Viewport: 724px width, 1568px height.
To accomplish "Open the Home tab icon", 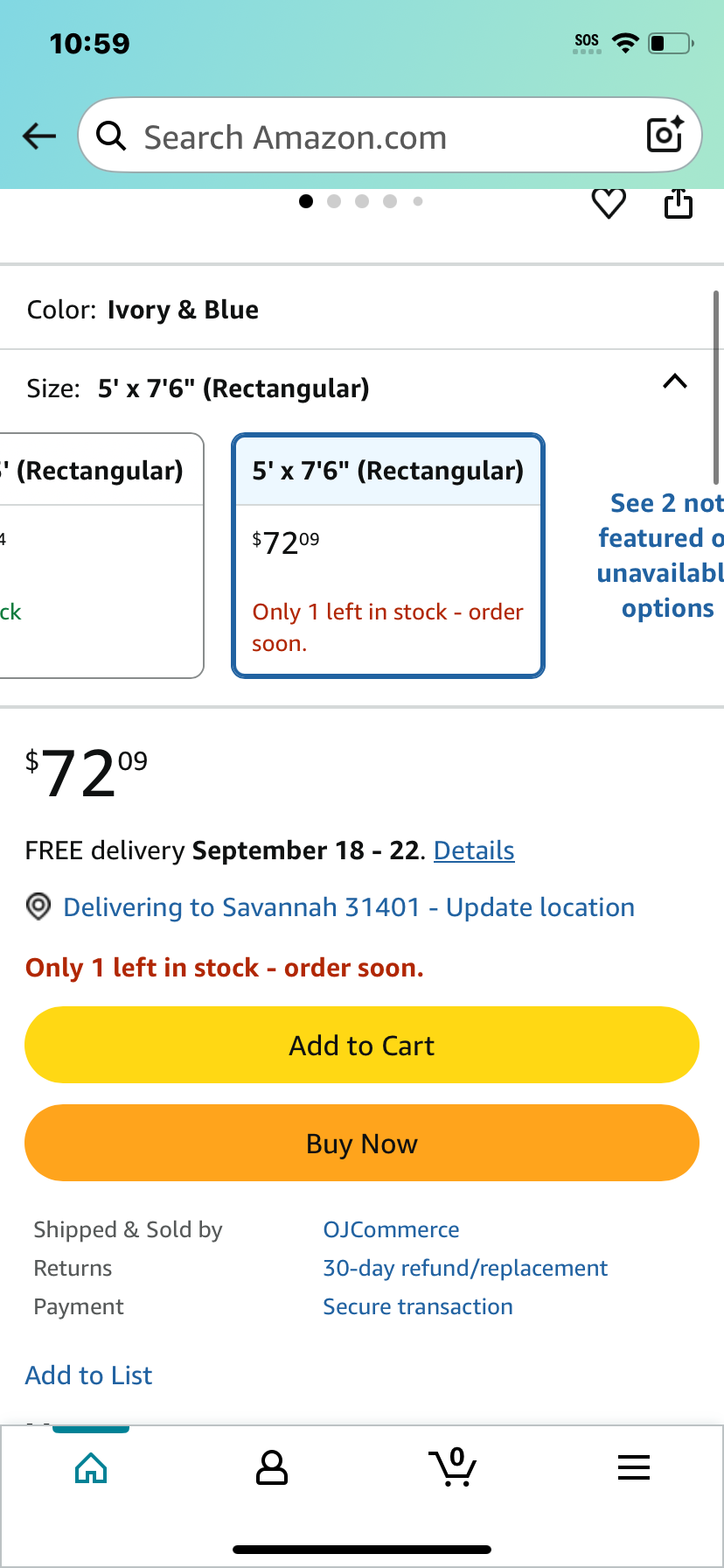I will tap(91, 1468).
